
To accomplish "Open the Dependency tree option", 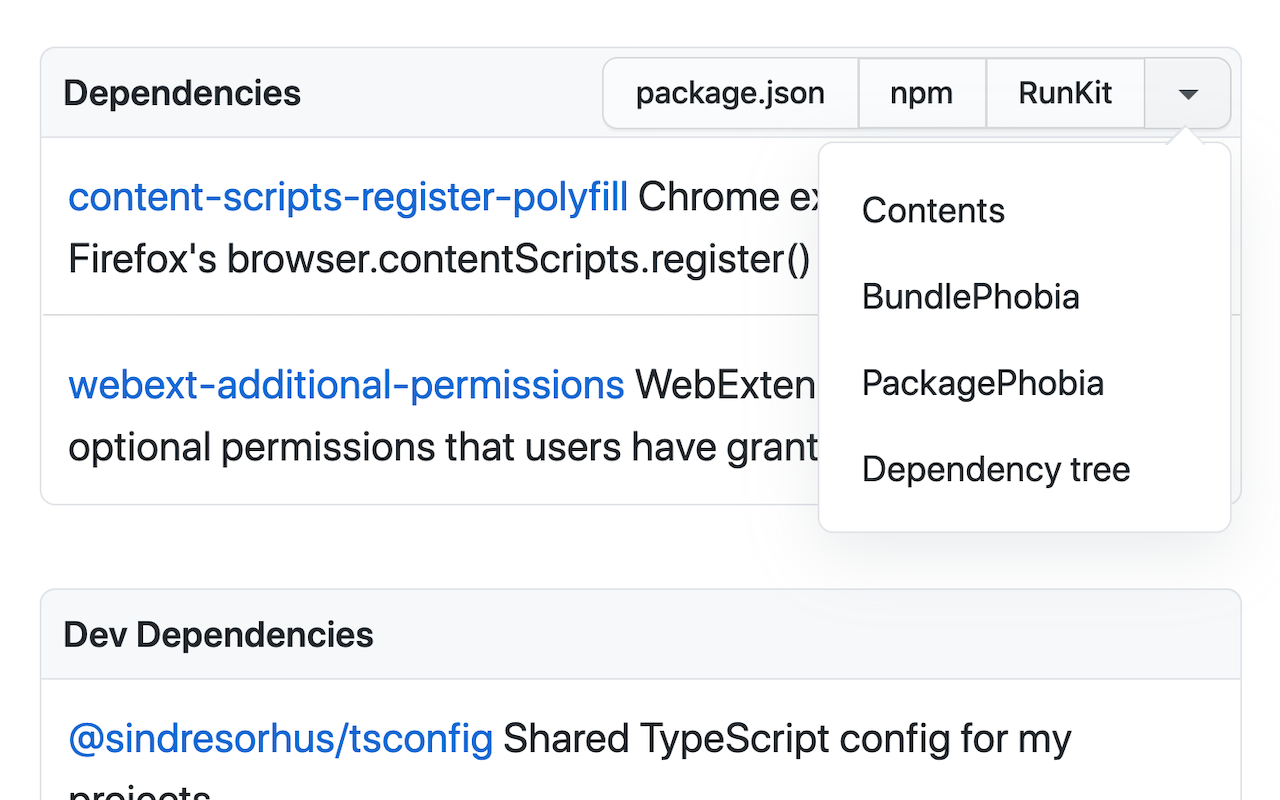I will 995,468.
